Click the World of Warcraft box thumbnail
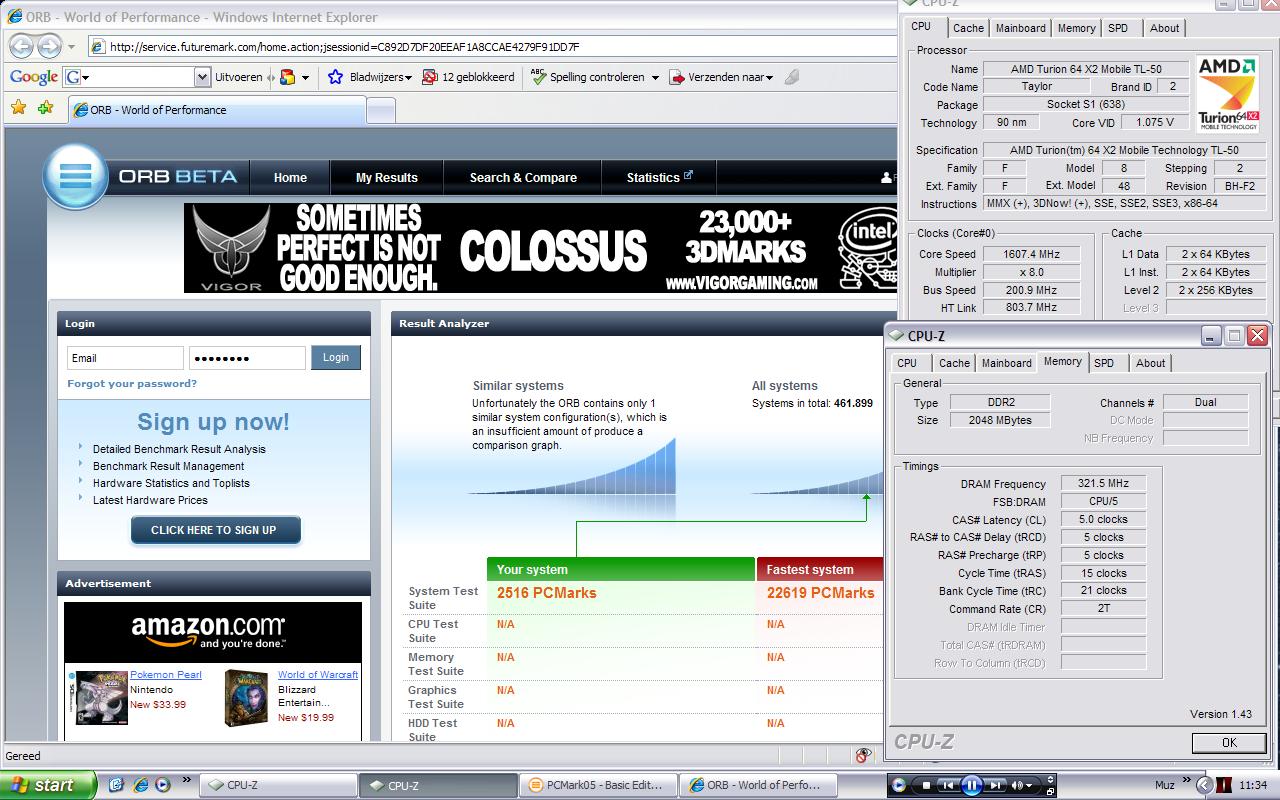 (x=247, y=697)
